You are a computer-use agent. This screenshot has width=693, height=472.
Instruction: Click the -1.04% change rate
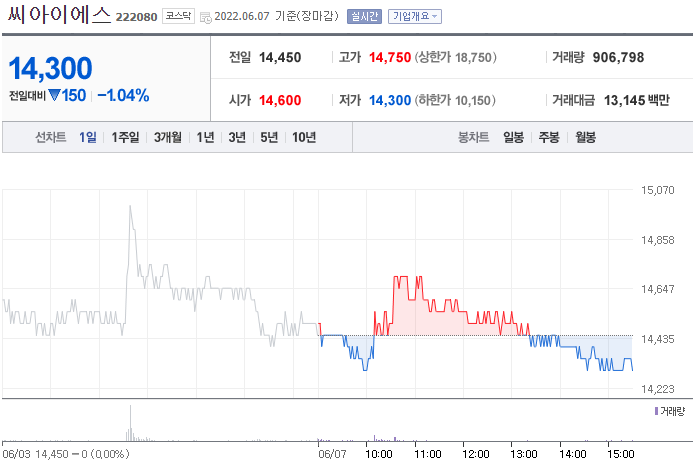tap(123, 95)
